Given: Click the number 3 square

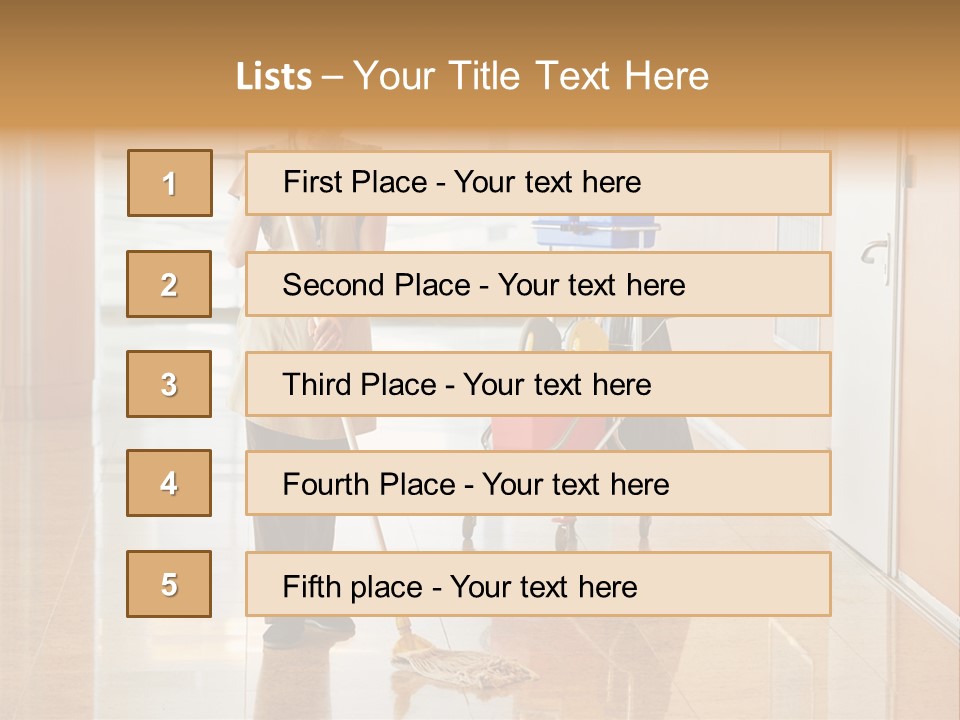Looking at the screenshot, I should pos(169,384).
